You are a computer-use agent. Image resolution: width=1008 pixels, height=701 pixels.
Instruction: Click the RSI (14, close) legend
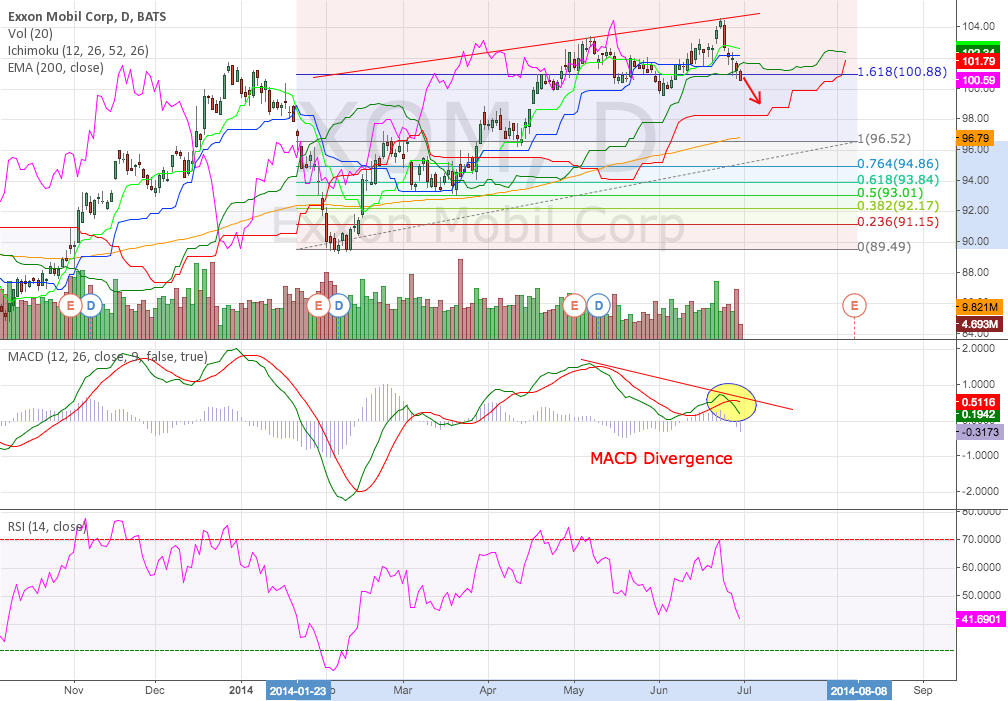[47, 526]
